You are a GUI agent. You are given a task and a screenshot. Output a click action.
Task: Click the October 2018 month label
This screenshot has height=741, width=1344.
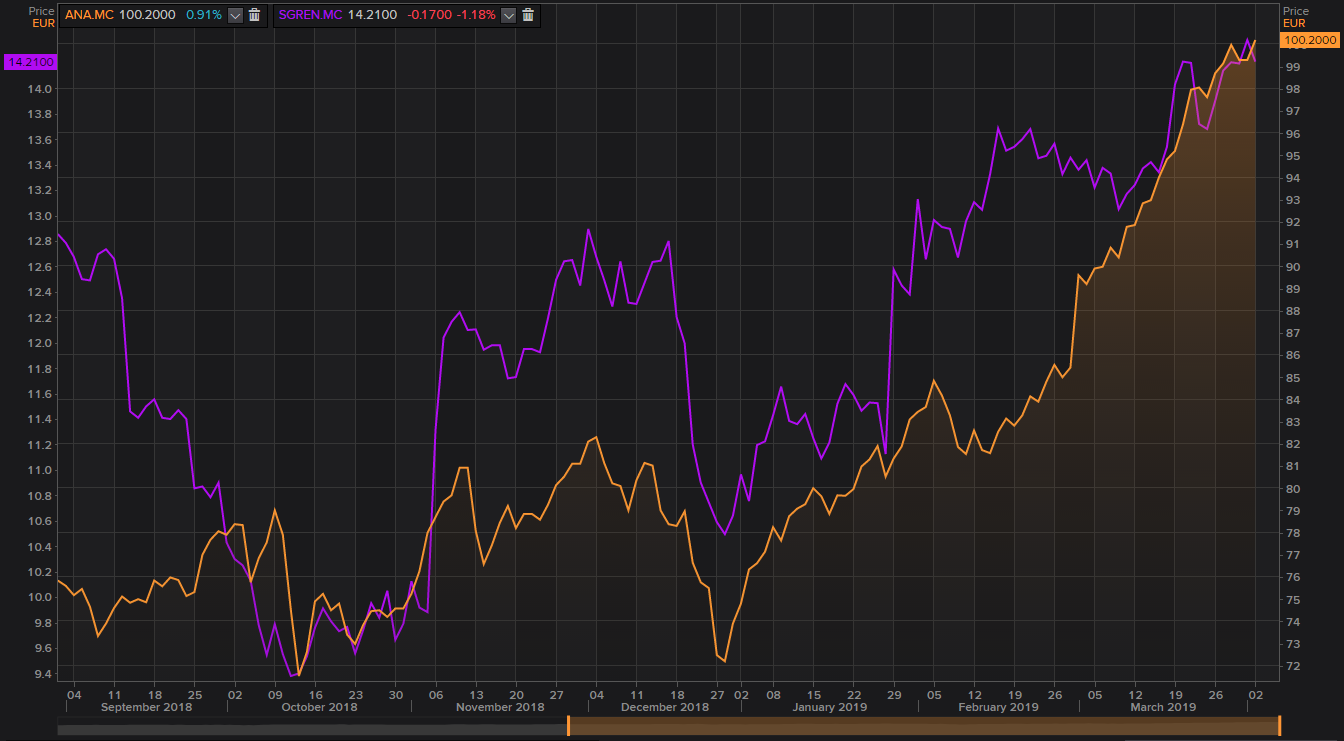[319, 707]
